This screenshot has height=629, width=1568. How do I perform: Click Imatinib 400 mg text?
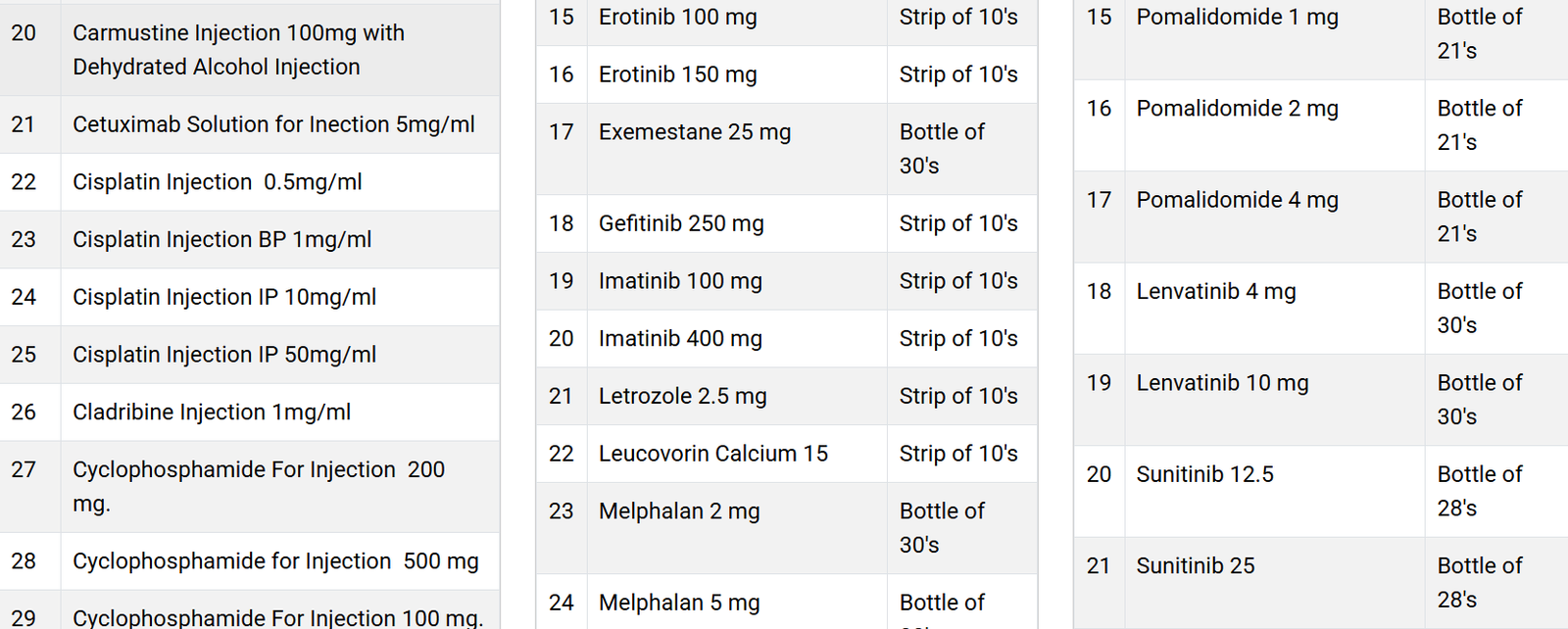tap(680, 339)
